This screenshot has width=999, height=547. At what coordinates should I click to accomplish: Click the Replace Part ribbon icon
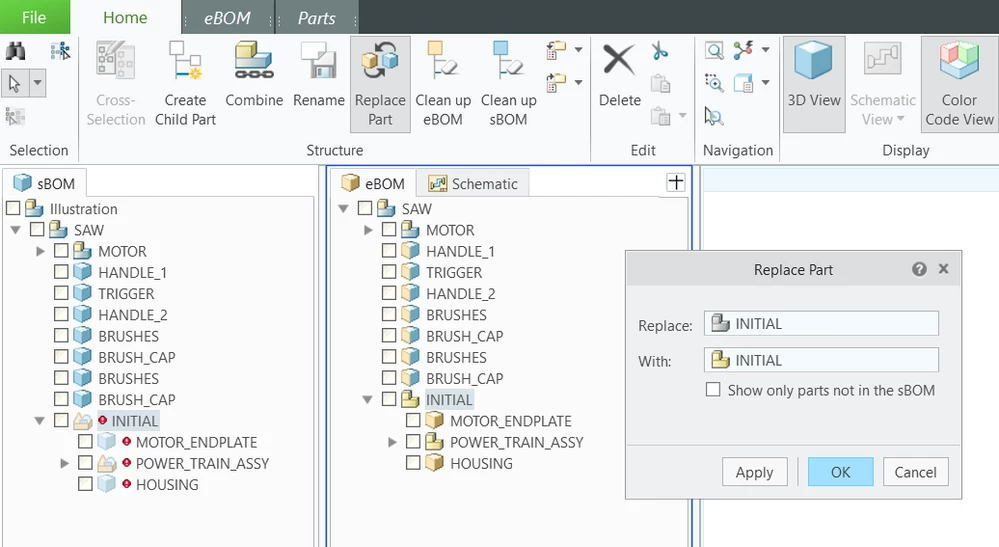(380, 62)
